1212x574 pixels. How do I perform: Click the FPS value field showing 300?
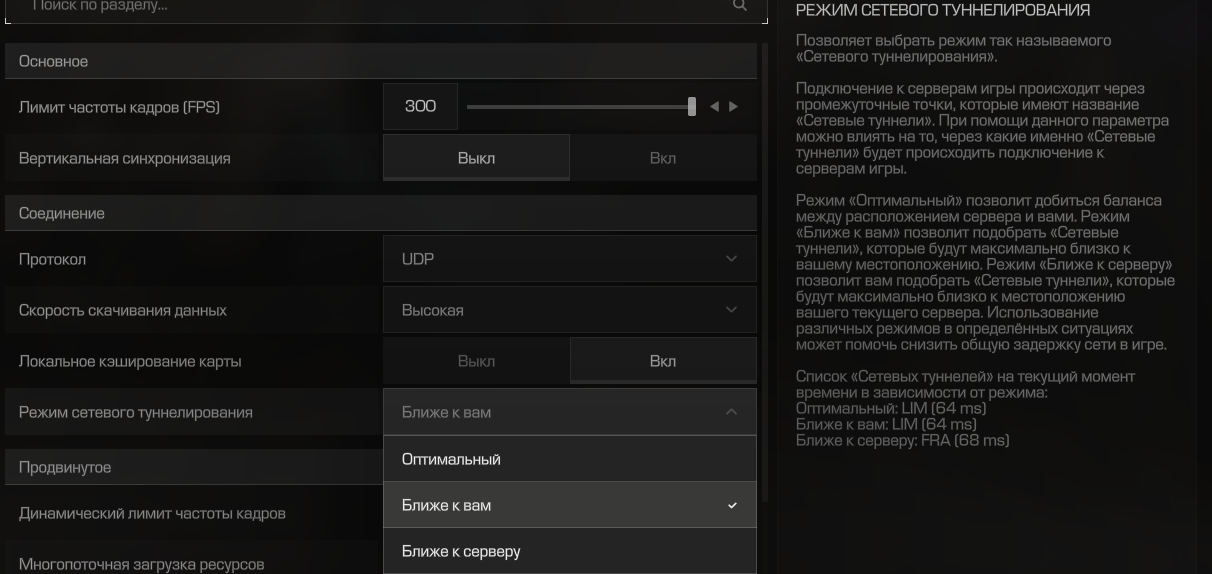[420, 107]
